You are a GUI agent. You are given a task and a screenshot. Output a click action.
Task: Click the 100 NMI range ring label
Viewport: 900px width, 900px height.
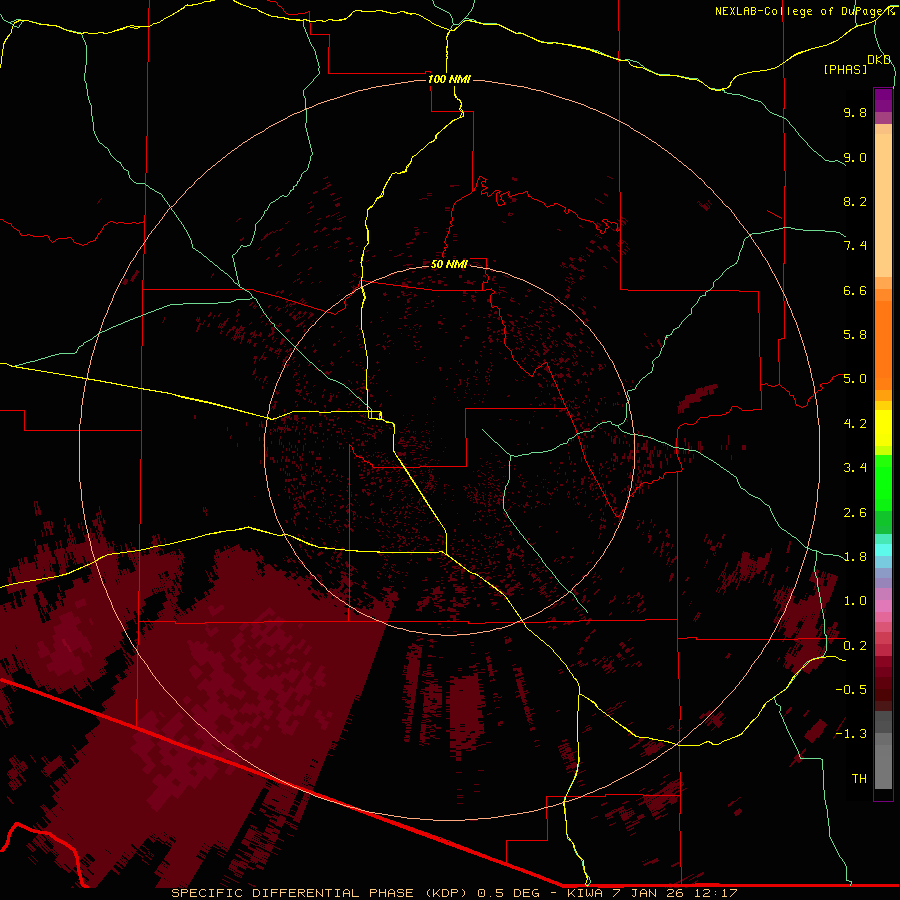[449, 79]
